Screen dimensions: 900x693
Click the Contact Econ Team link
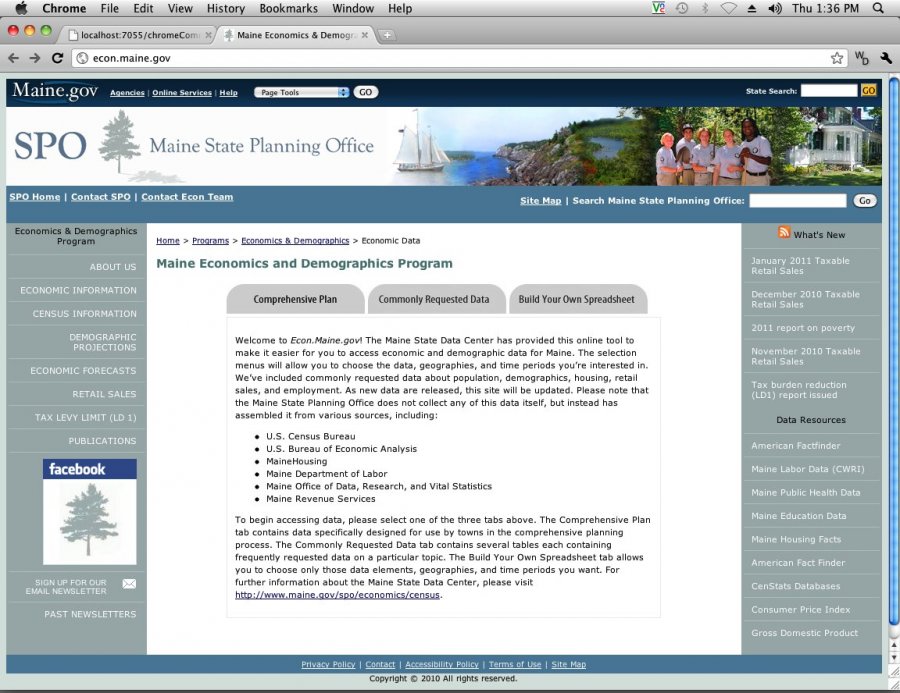(x=187, y=197)
